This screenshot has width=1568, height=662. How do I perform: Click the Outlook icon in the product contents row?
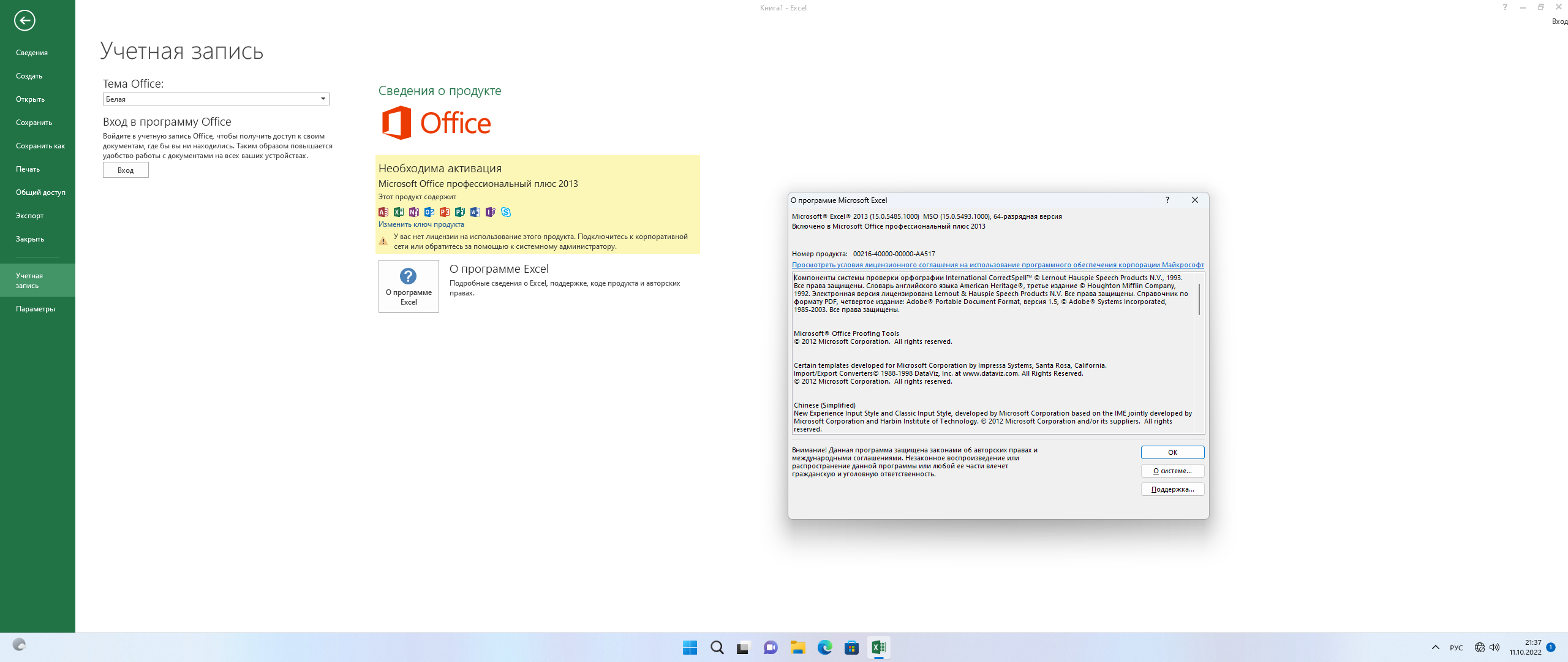[429, 212]
